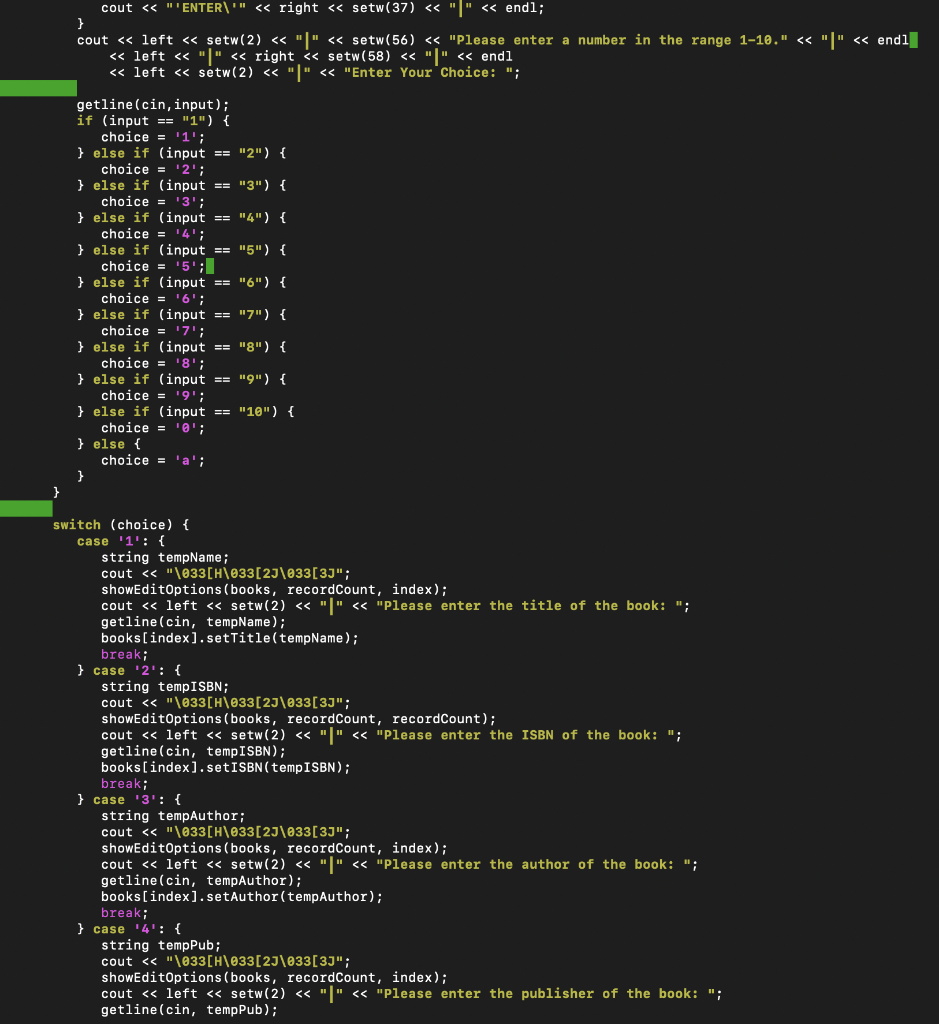Select the case '1' label

[x=100, y=540]
